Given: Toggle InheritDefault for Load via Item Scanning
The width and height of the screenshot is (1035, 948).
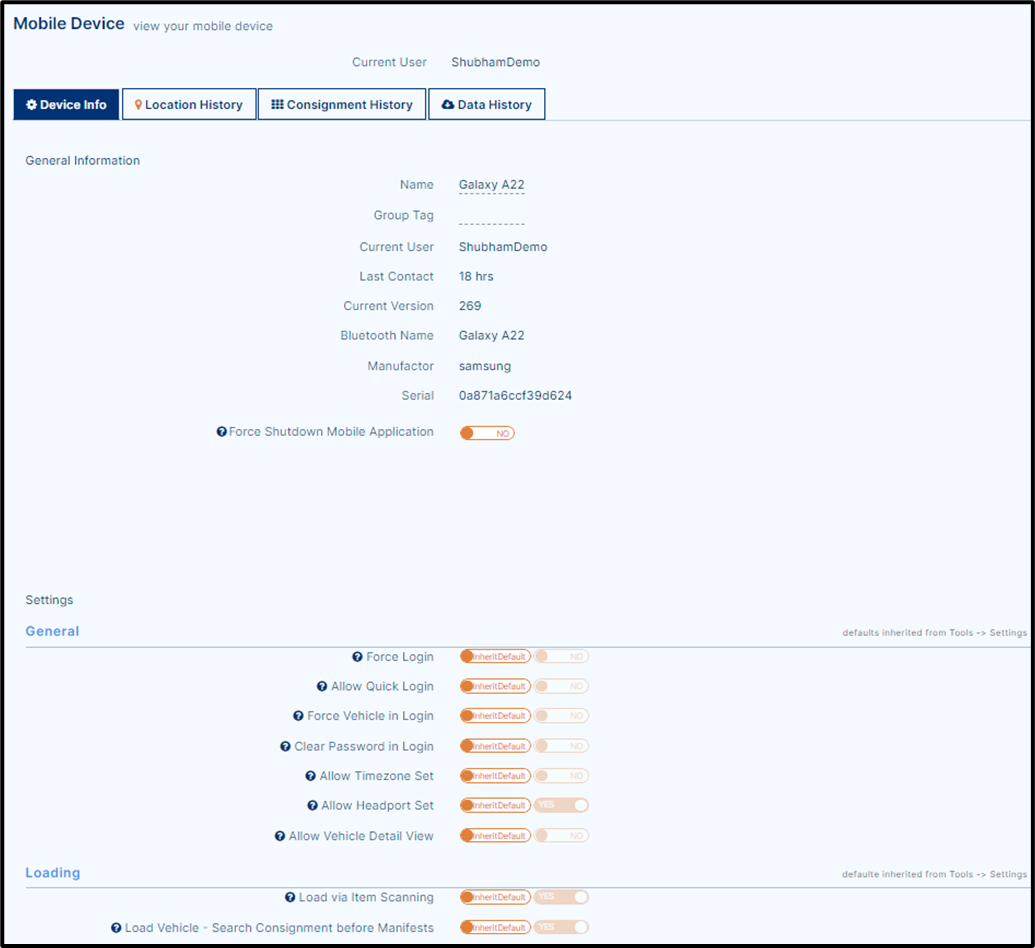Looking at the screenshot, I should [x=495, y=897].
